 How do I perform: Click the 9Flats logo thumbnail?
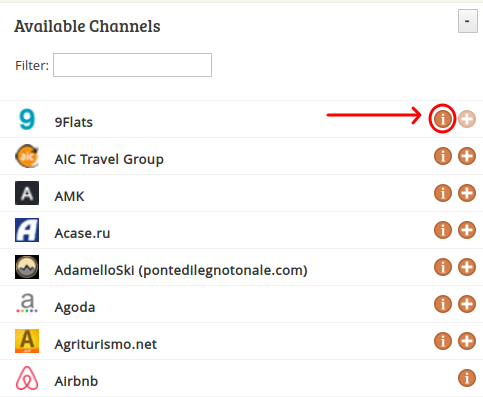coord(27,119)
